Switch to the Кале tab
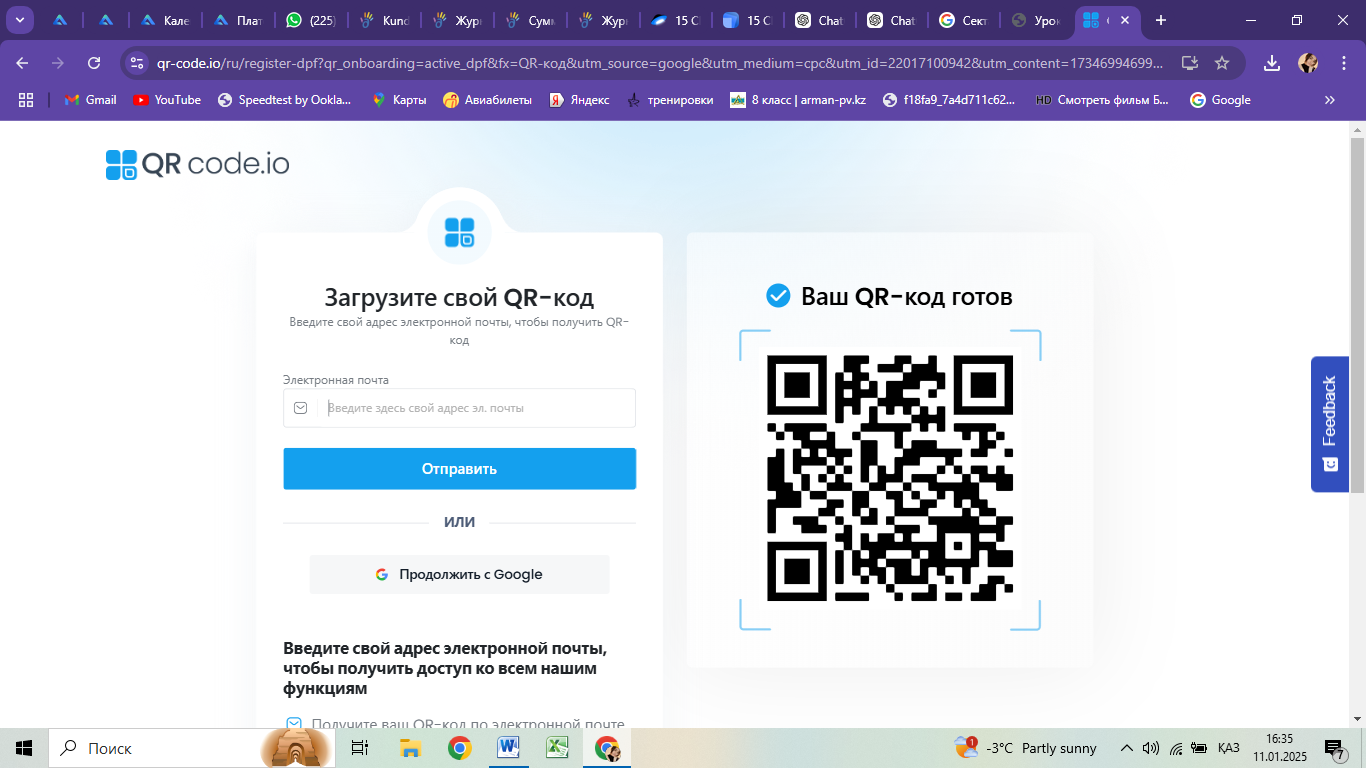 pyautogui.click(x=165, y=20)
